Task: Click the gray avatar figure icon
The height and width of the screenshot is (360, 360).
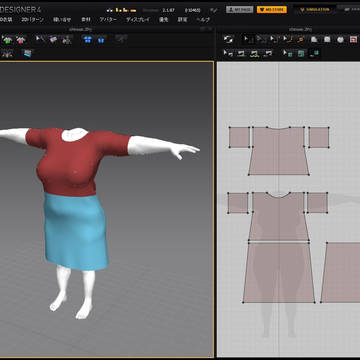Action: [x=67, y=40]
